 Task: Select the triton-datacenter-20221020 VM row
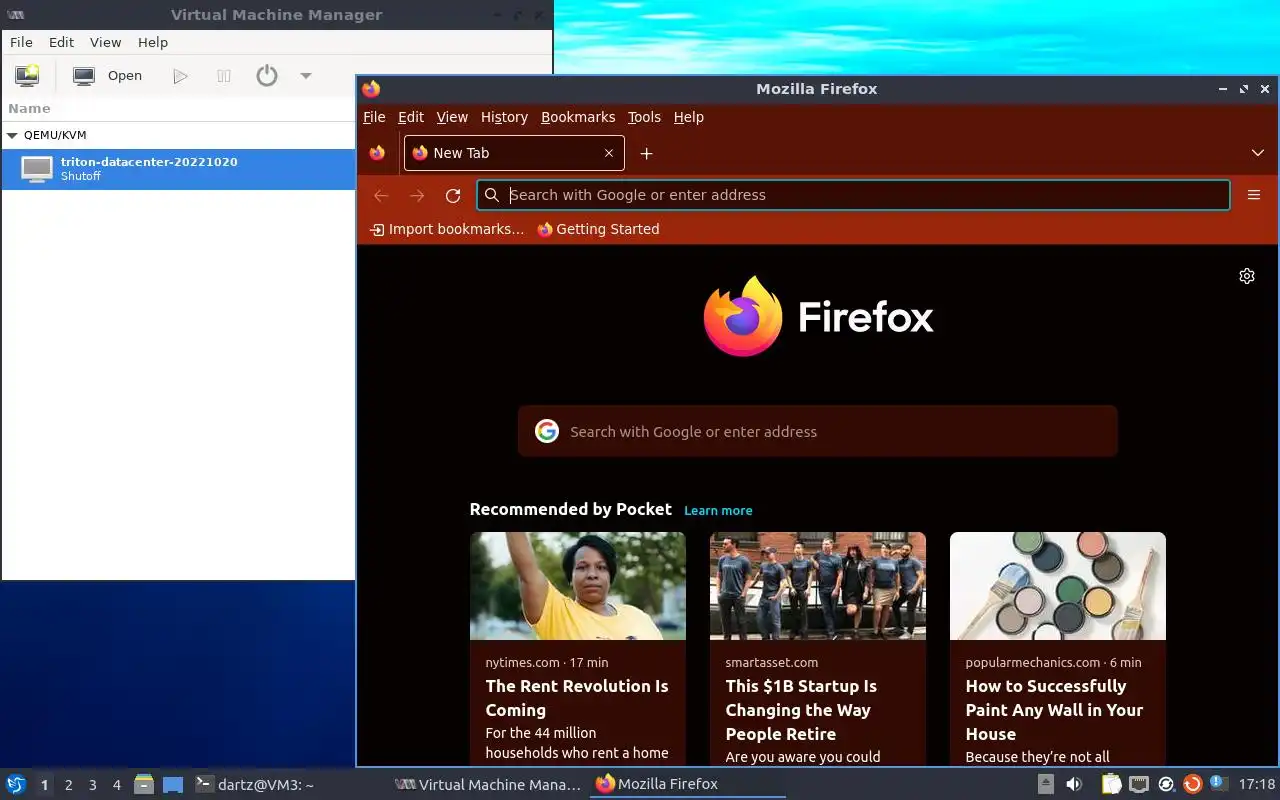177,169
